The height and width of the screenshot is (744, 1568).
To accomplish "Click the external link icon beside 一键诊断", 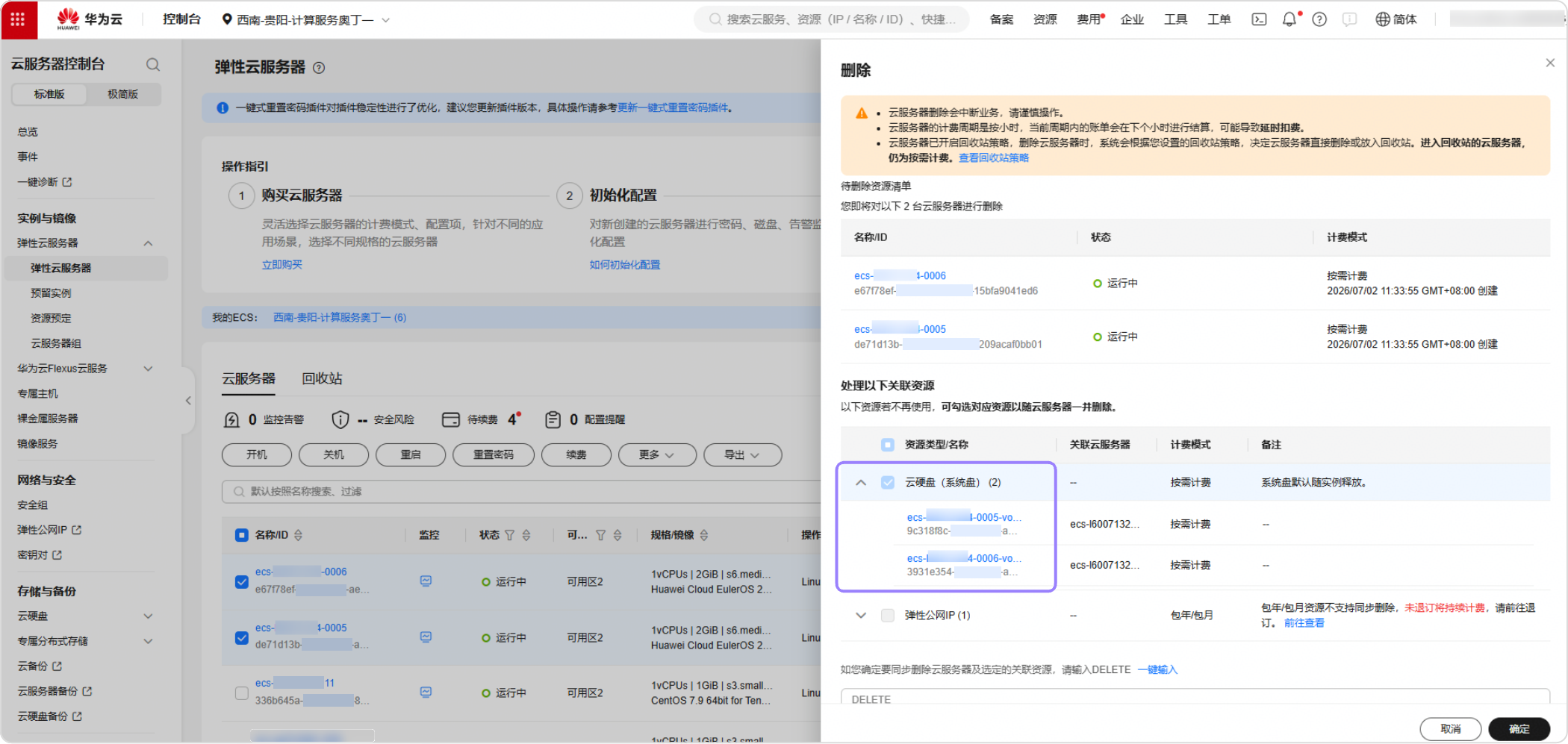I will coord(67,181).
